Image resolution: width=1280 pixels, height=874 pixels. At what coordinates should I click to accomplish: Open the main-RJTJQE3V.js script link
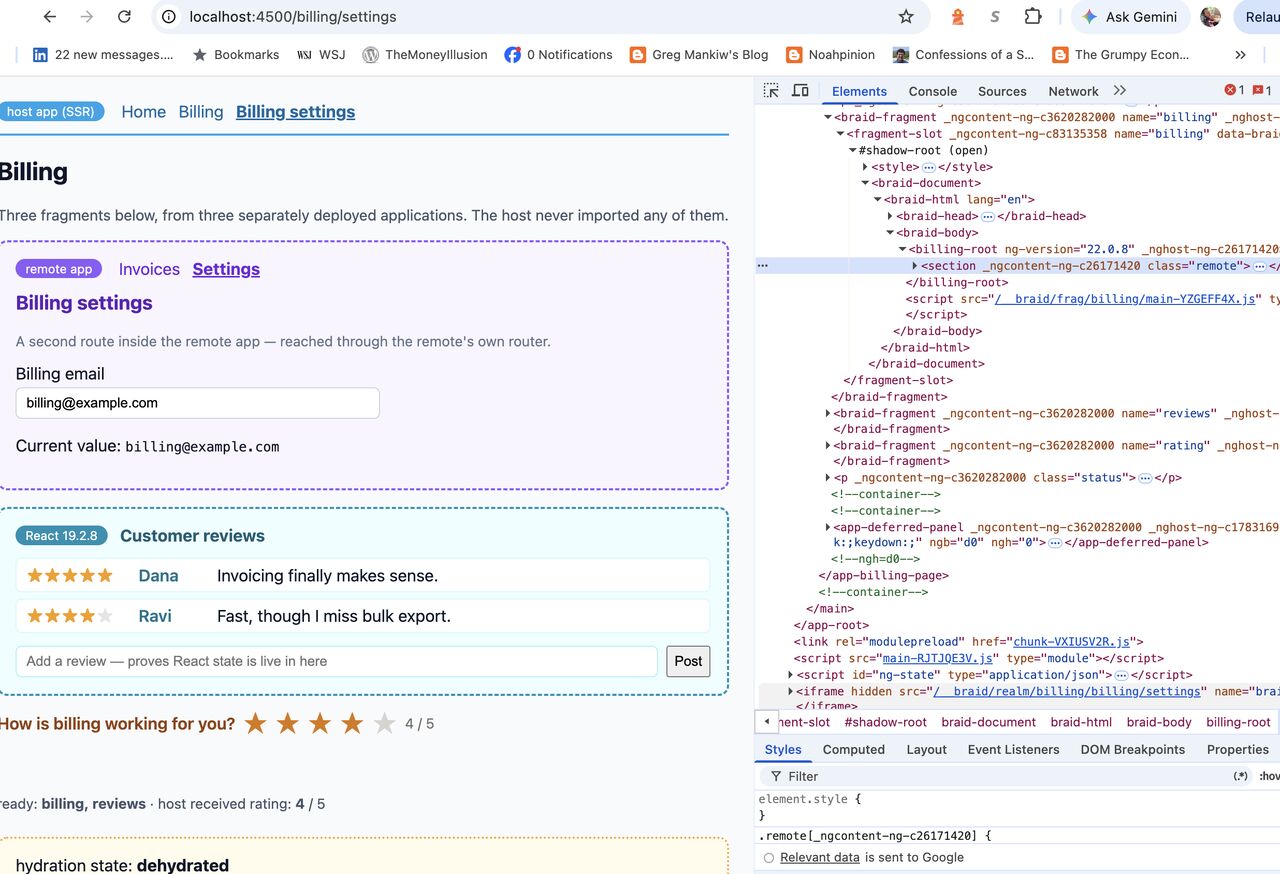[x=938, y=658]
